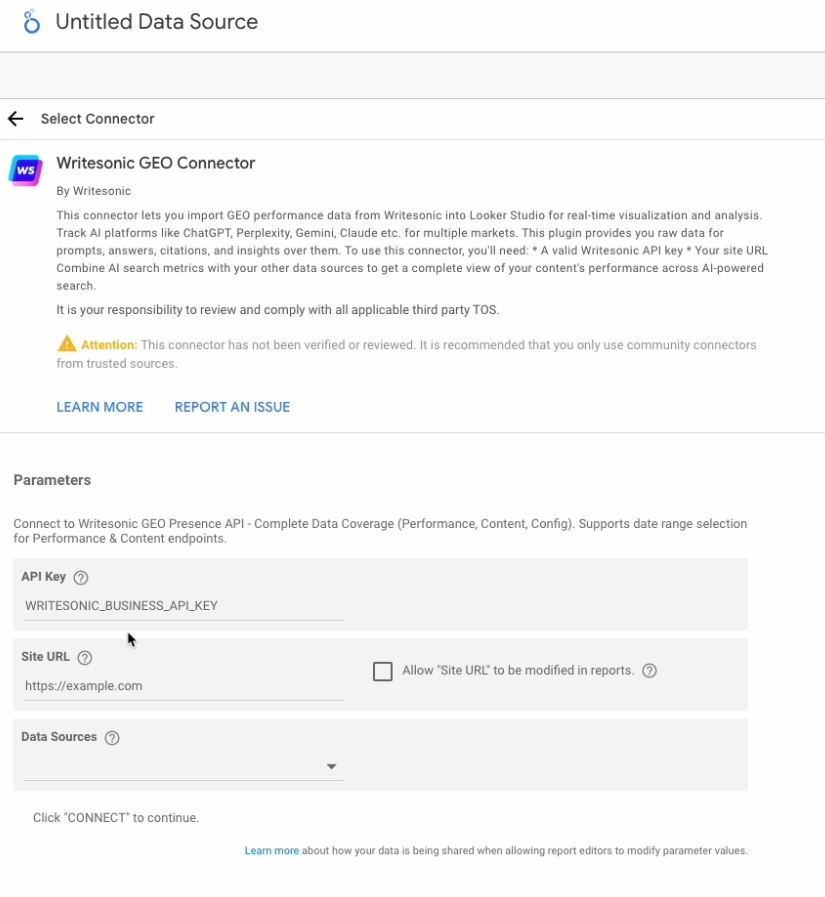825x897 pixels.
Task: Click Select Connector header text
Action: click(97, 119)
